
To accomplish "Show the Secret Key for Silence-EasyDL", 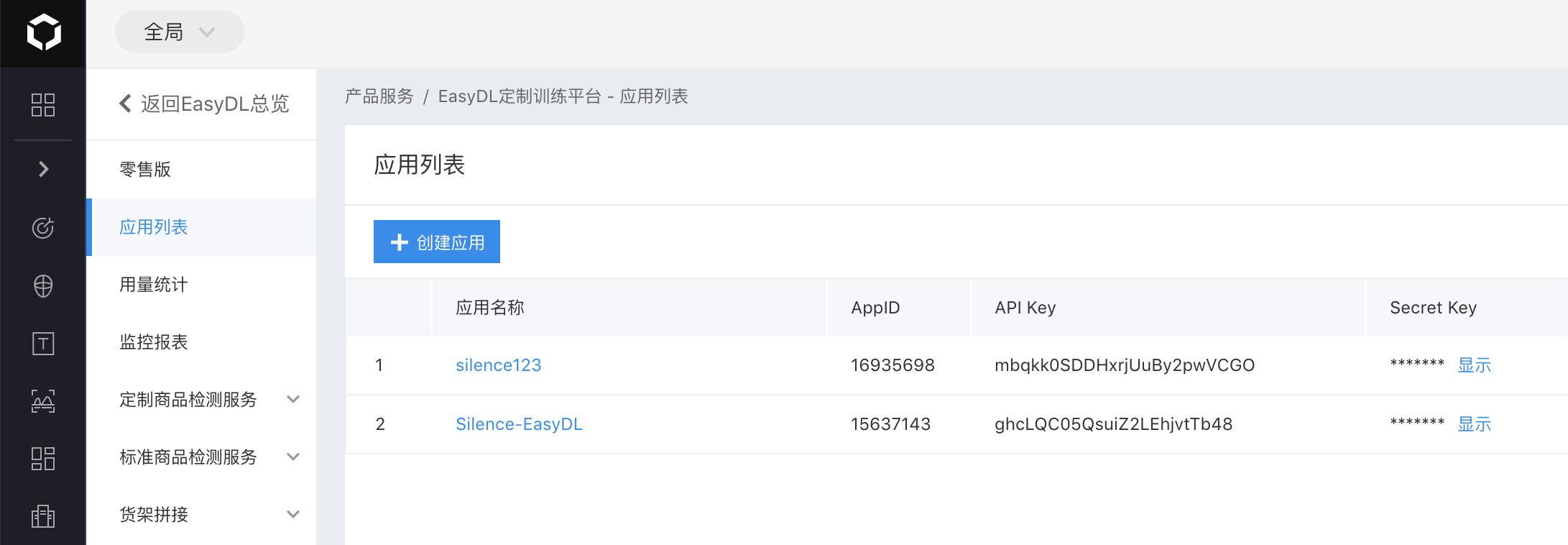I will (x=1474, y=424).
